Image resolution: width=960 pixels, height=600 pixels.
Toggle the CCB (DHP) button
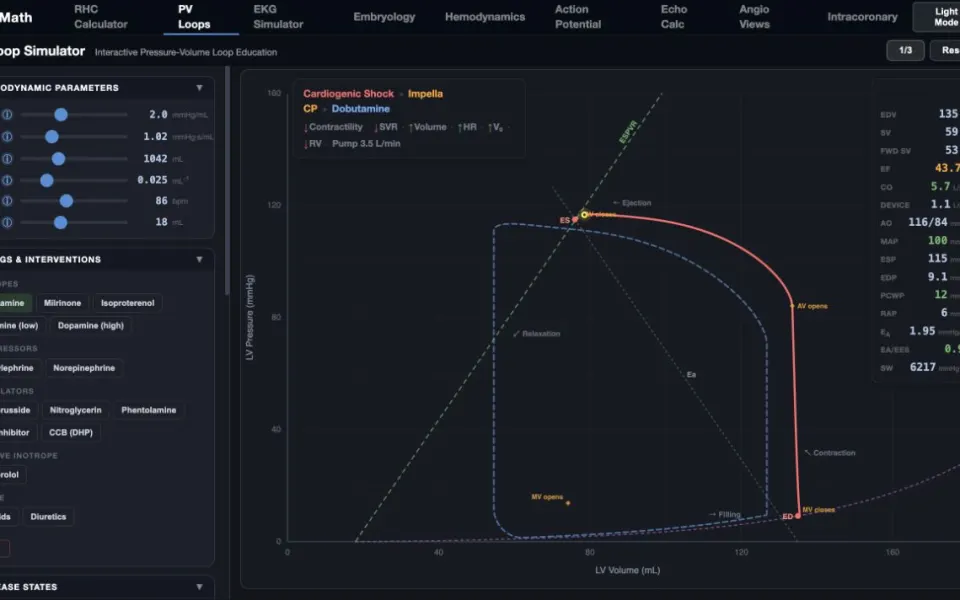(71, 432)
